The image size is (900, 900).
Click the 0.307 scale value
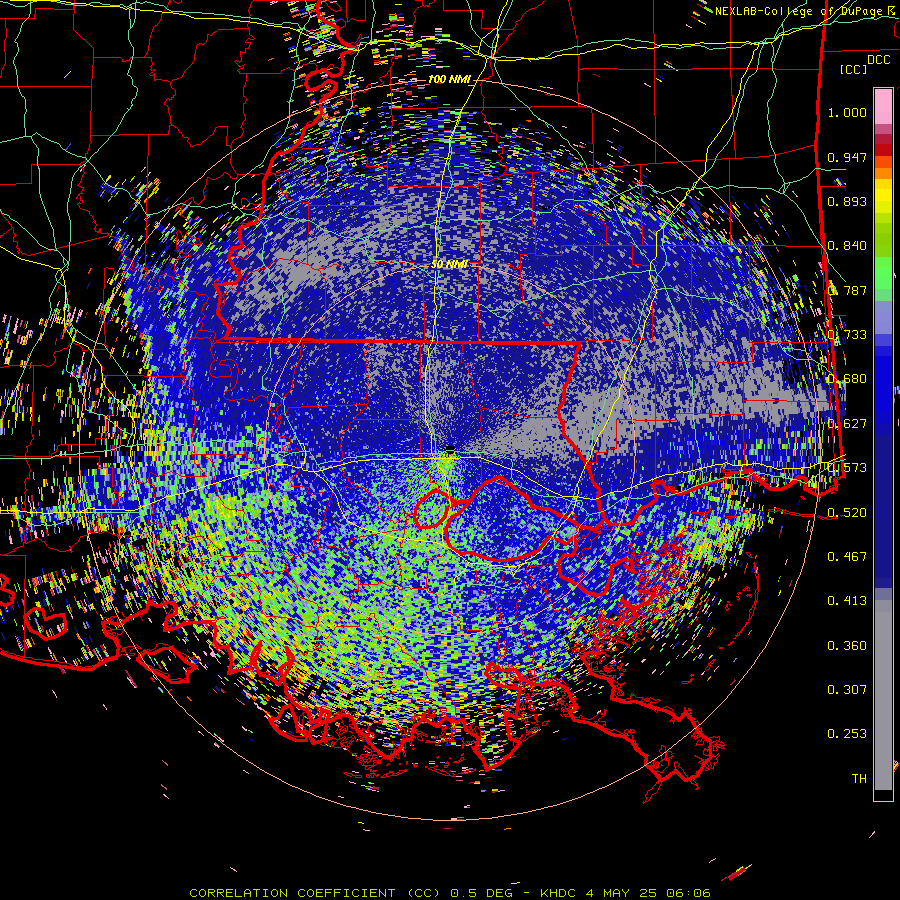click(x=847, y=690)
